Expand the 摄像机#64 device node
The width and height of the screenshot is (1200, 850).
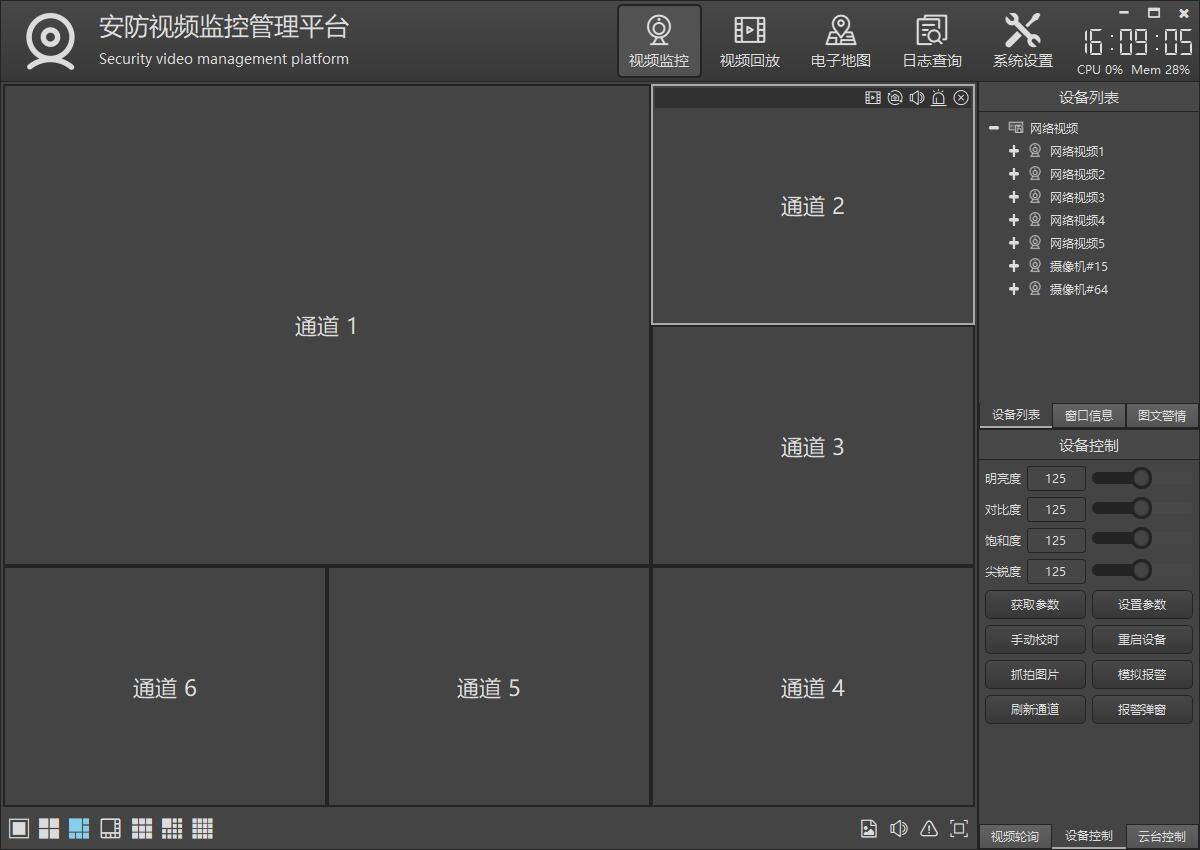coord(1014,289)
